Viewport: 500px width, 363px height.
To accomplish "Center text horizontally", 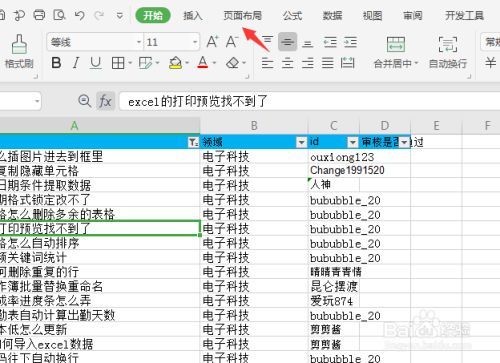I will pyautogui.click(x=287, y=63).
